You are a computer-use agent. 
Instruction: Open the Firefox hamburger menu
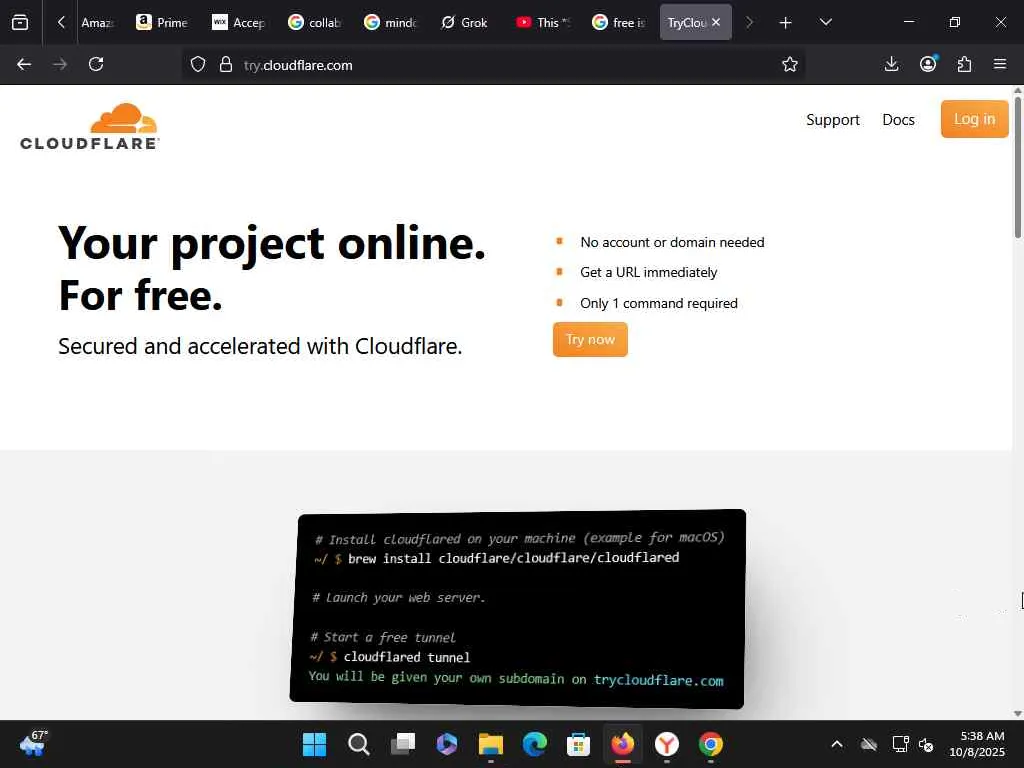1000,64
